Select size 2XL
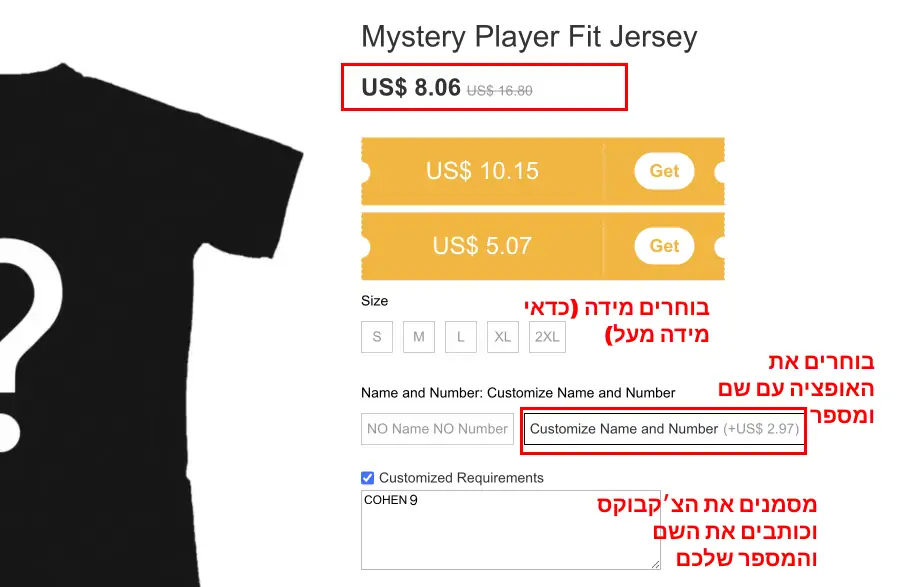This screenshot has width=903, height=587. coord(547,336)
